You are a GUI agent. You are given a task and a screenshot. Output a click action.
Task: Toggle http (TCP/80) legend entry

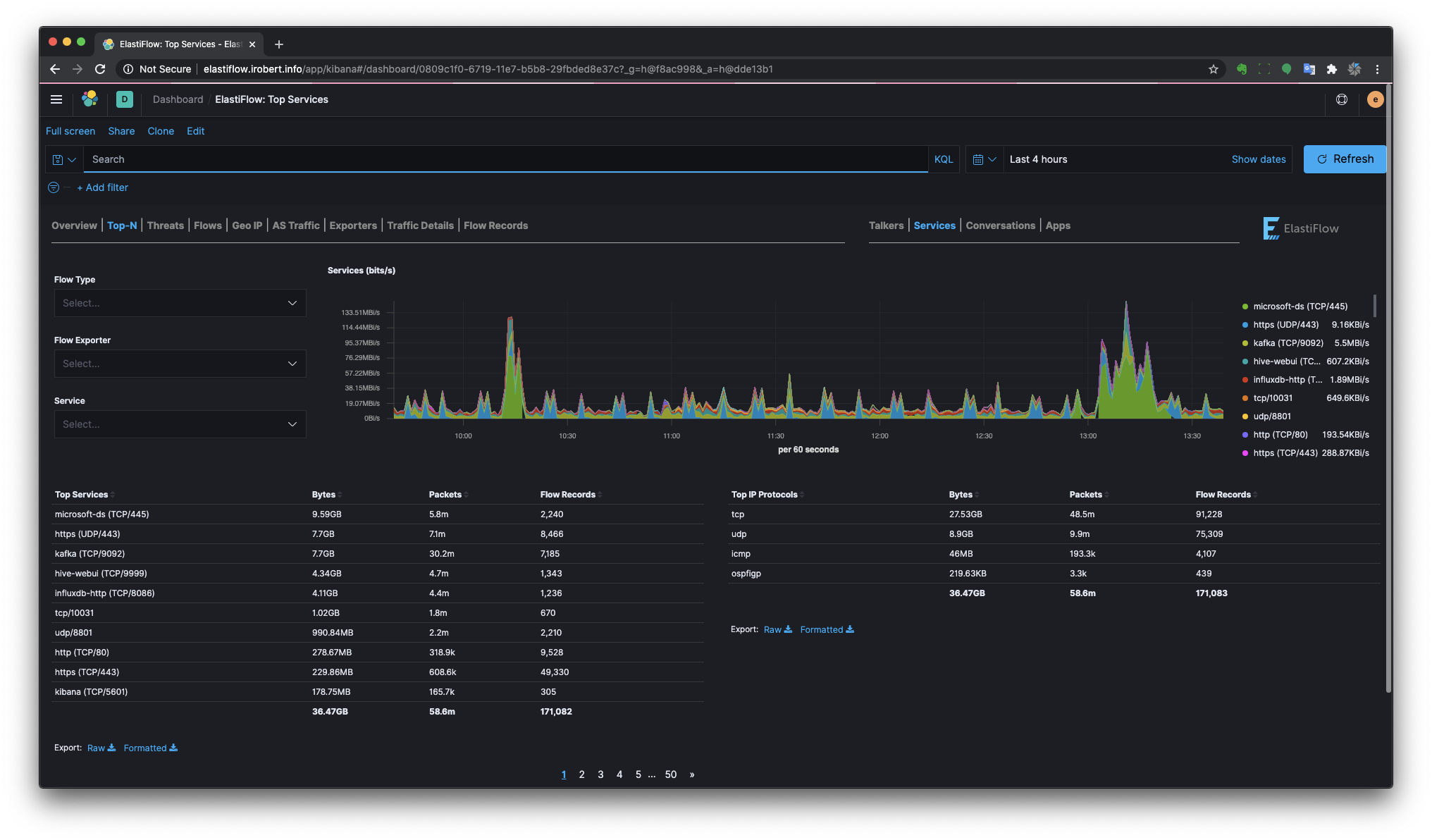(1305, 435)
